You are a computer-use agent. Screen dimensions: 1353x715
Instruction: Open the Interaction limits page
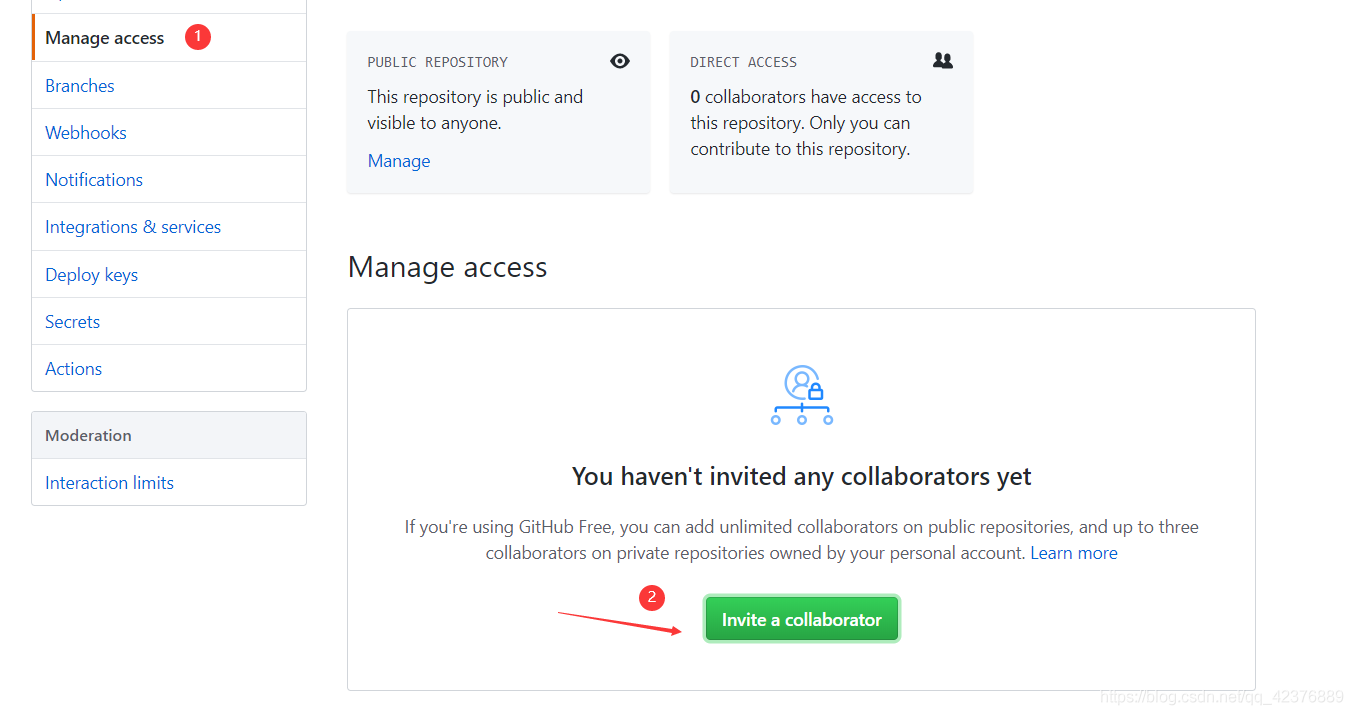(x=109, y=482)
